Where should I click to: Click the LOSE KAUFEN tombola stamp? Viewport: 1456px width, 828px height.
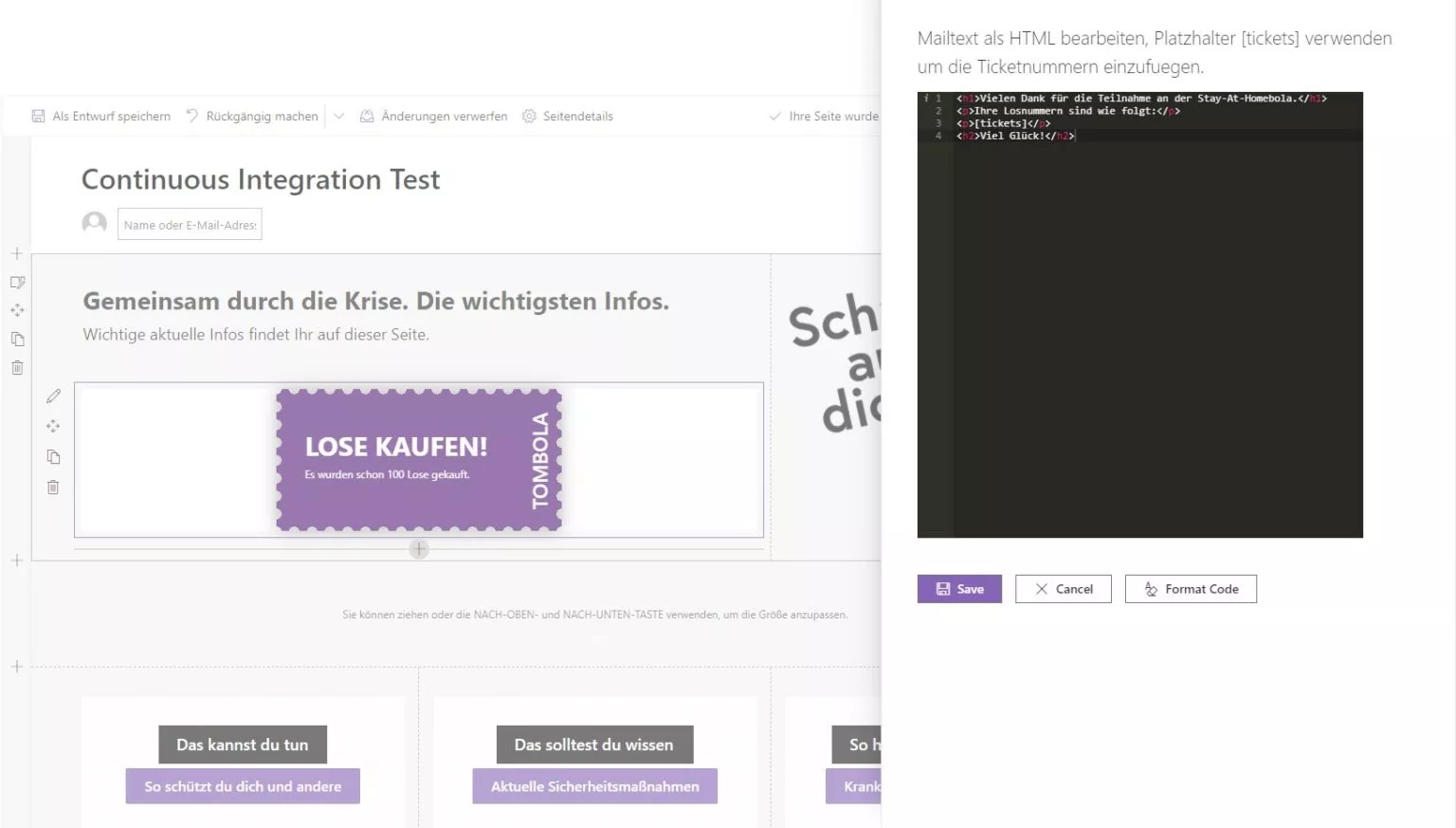click(418, 460)
